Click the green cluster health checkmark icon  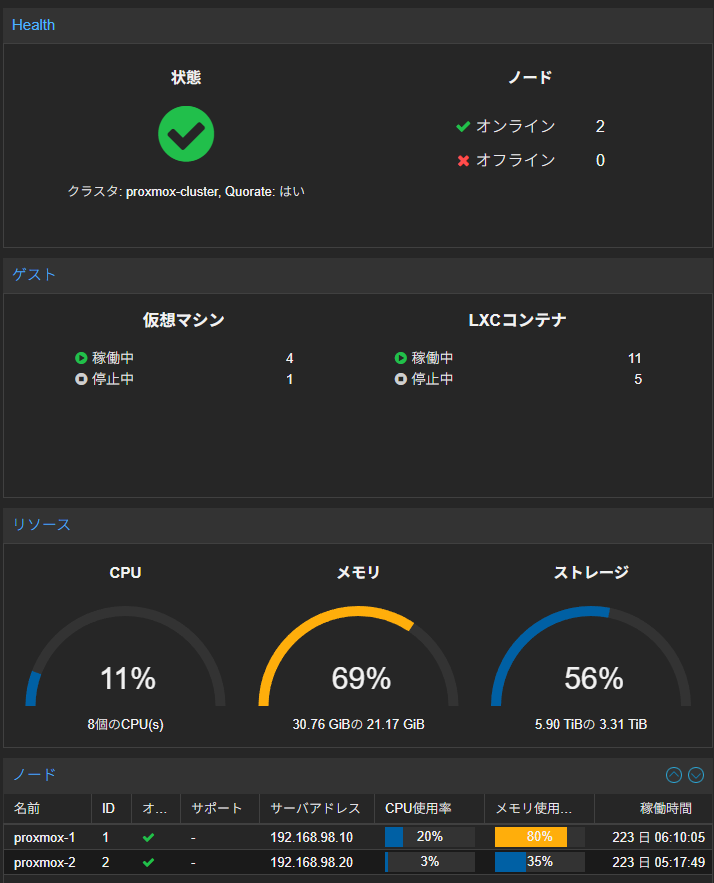185,133
